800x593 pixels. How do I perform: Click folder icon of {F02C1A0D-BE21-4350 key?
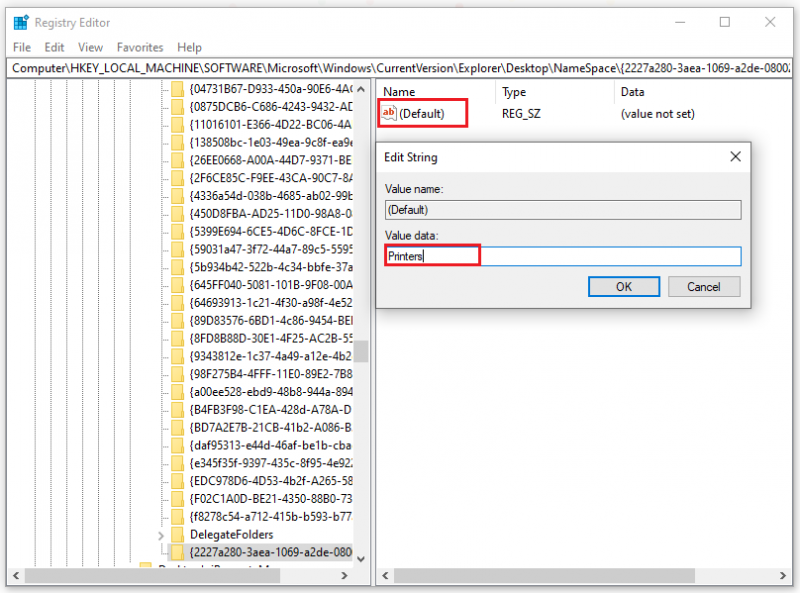(177, 499)
